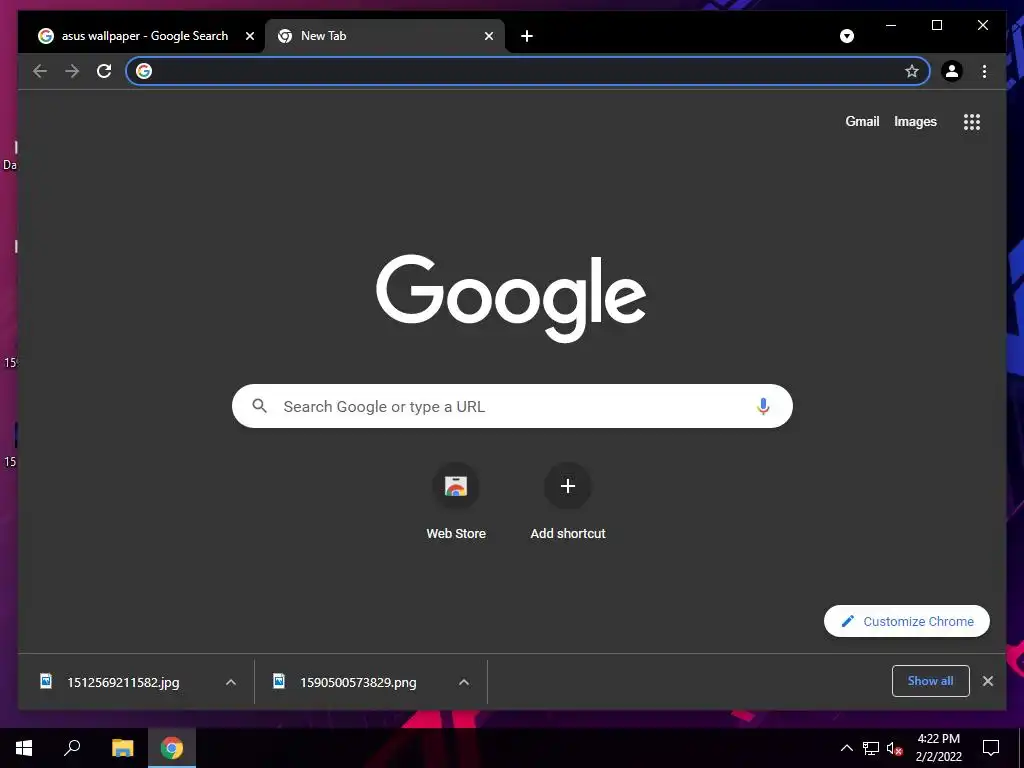This screenshot has width=1024, height=768.
Task: Click the Search Google or type a URL box
Action: coord(512,406)
